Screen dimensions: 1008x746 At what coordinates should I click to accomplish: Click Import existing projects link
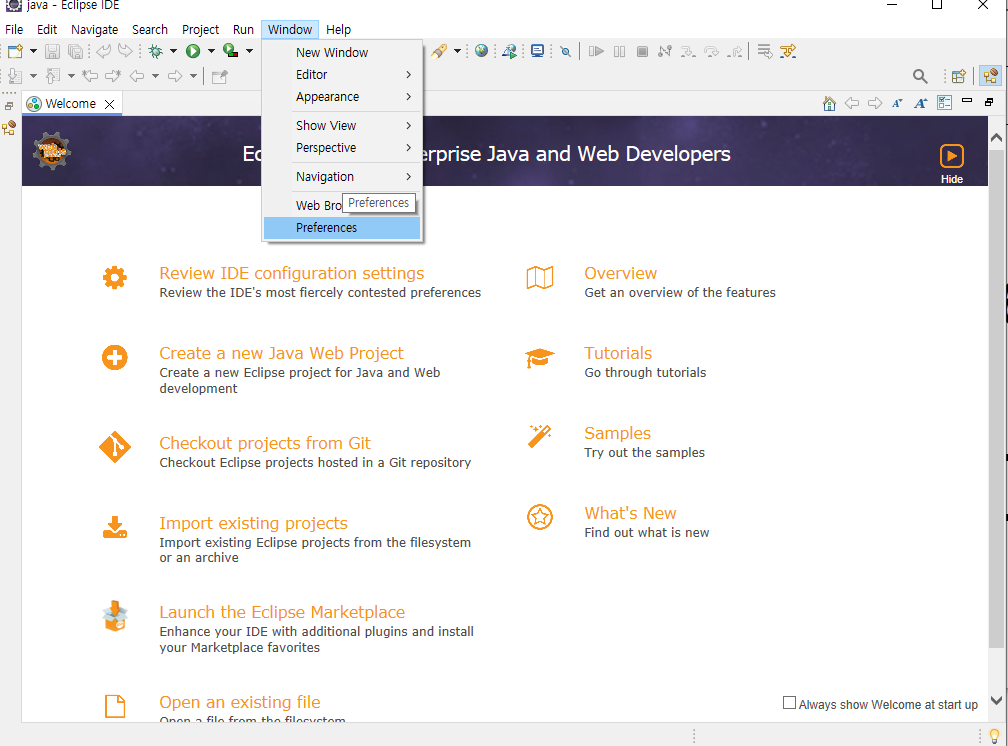coord(253,523)
